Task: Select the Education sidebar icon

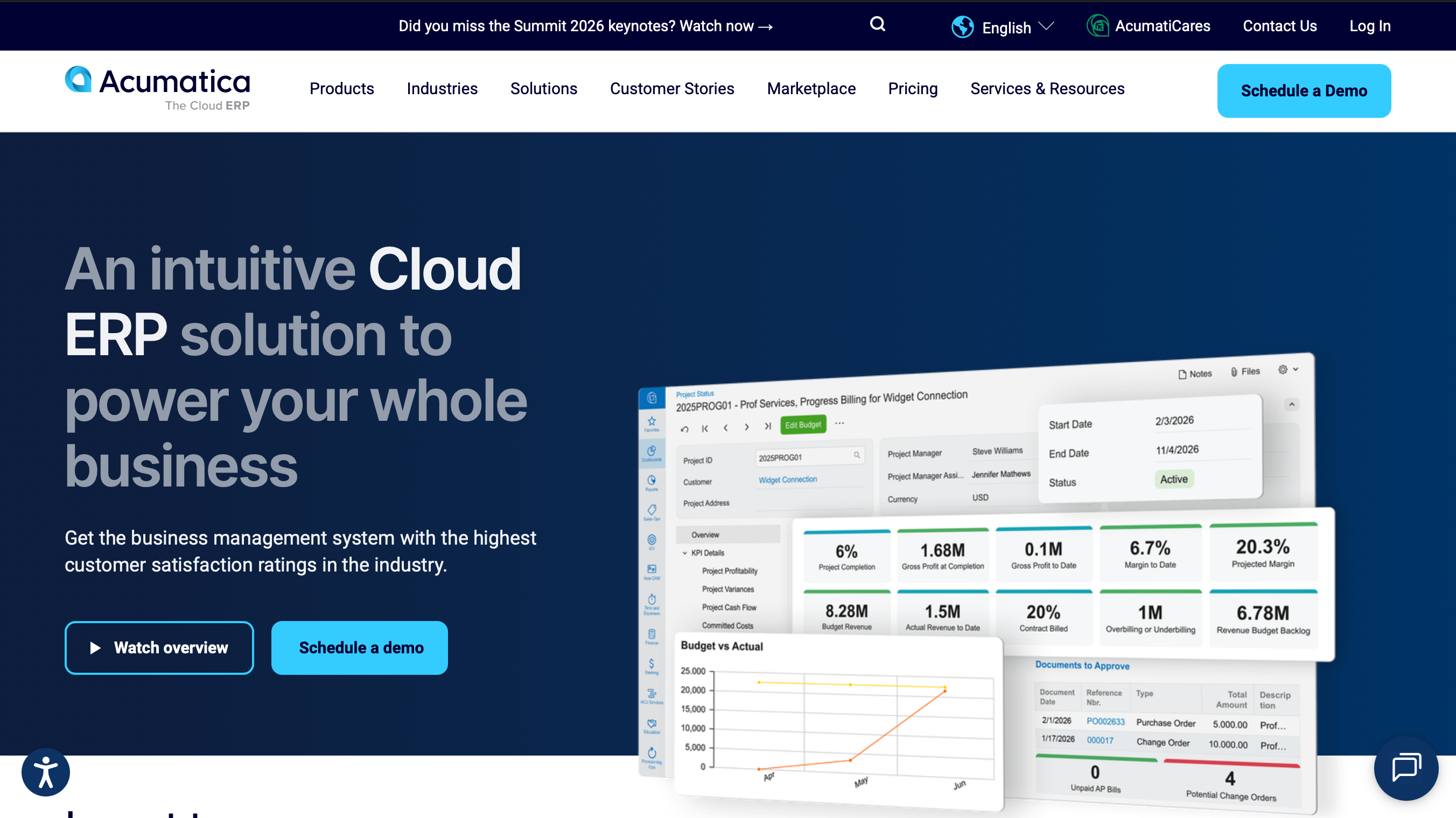Action: [651, 726]
